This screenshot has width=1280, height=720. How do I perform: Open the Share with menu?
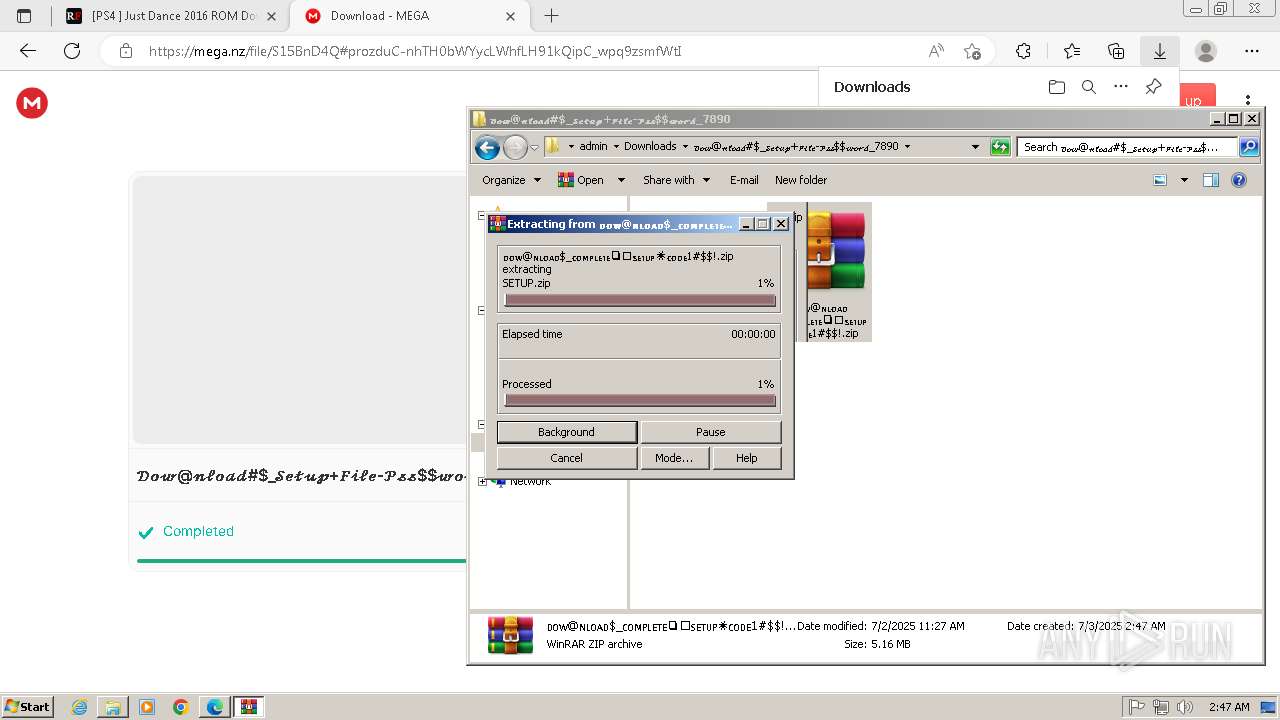(676, 180)
